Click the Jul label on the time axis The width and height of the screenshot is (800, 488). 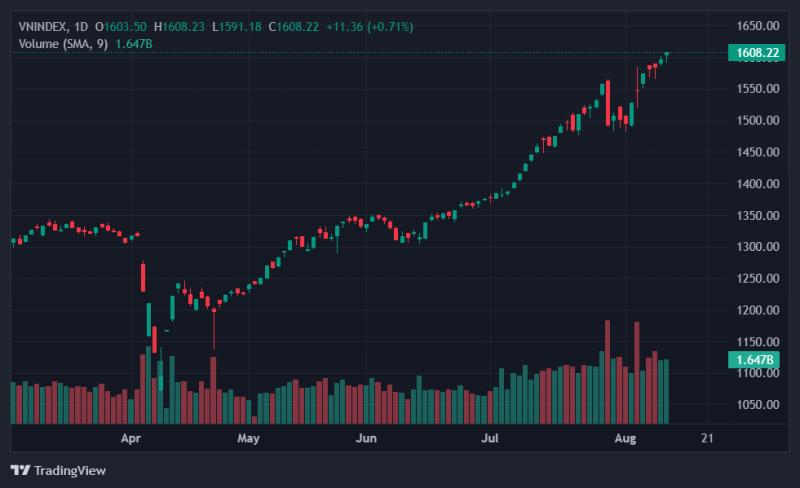pyautogui.click(x=490, y=438)
